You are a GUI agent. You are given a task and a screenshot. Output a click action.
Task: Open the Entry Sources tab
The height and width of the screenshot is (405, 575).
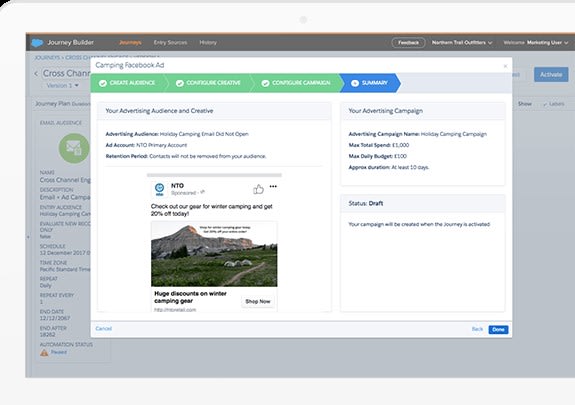pyautogui.click(x=170, y=43)
